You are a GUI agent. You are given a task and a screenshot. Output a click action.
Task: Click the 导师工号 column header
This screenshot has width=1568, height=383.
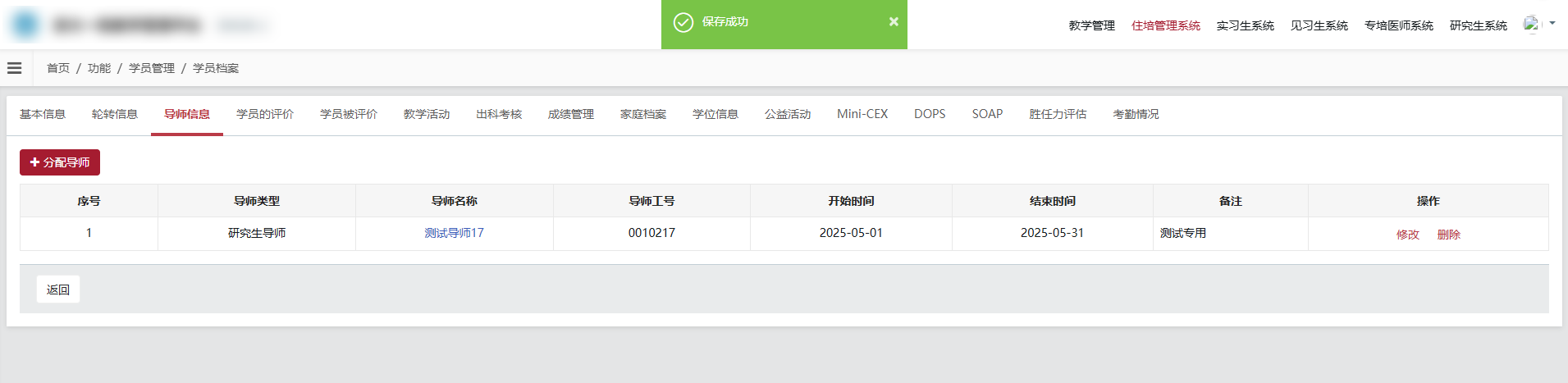pos(651,201)
